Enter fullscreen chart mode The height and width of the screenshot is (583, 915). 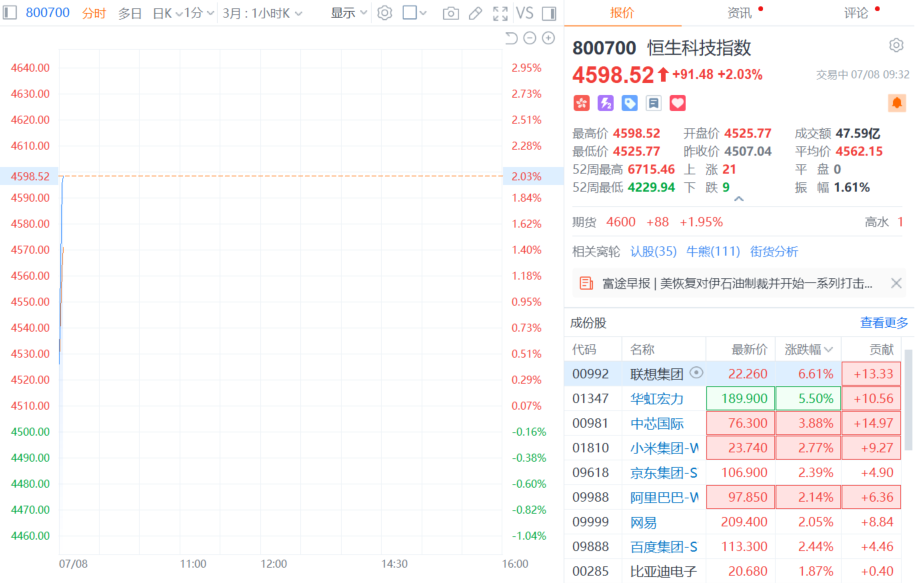[500, 13]
